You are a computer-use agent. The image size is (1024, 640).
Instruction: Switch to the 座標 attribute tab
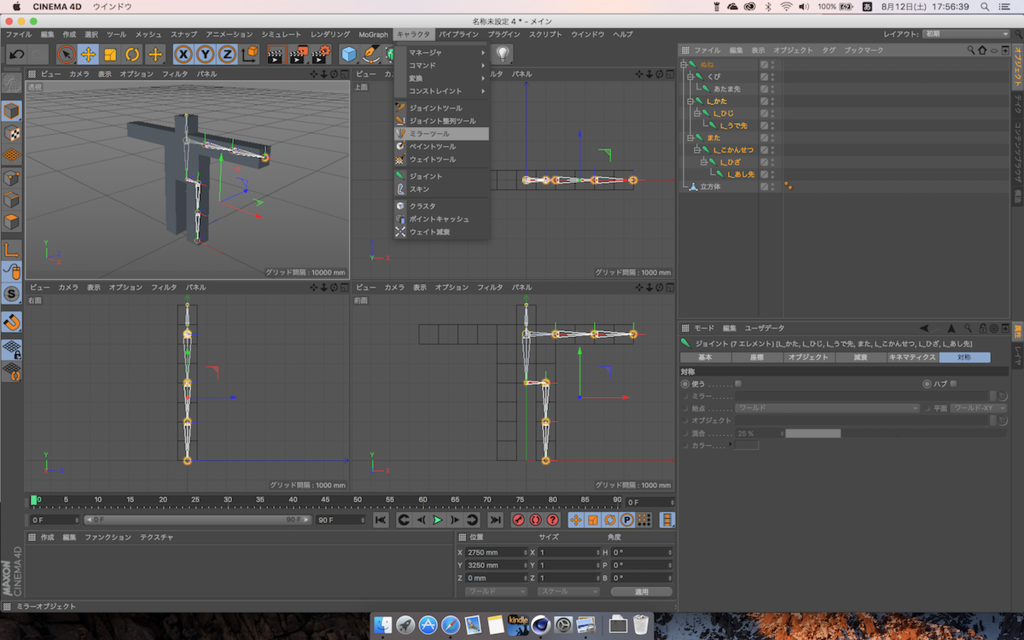pos(757,357)
